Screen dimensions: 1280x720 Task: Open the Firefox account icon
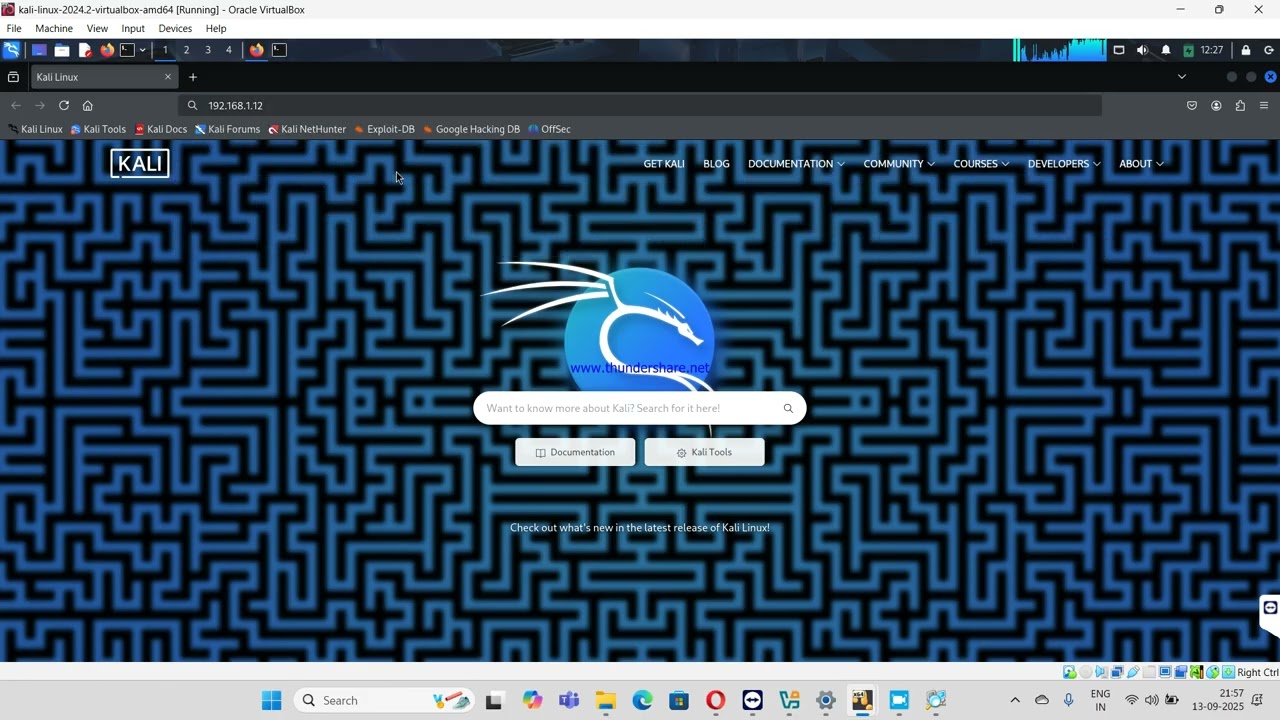click(x=1216, y=105)
